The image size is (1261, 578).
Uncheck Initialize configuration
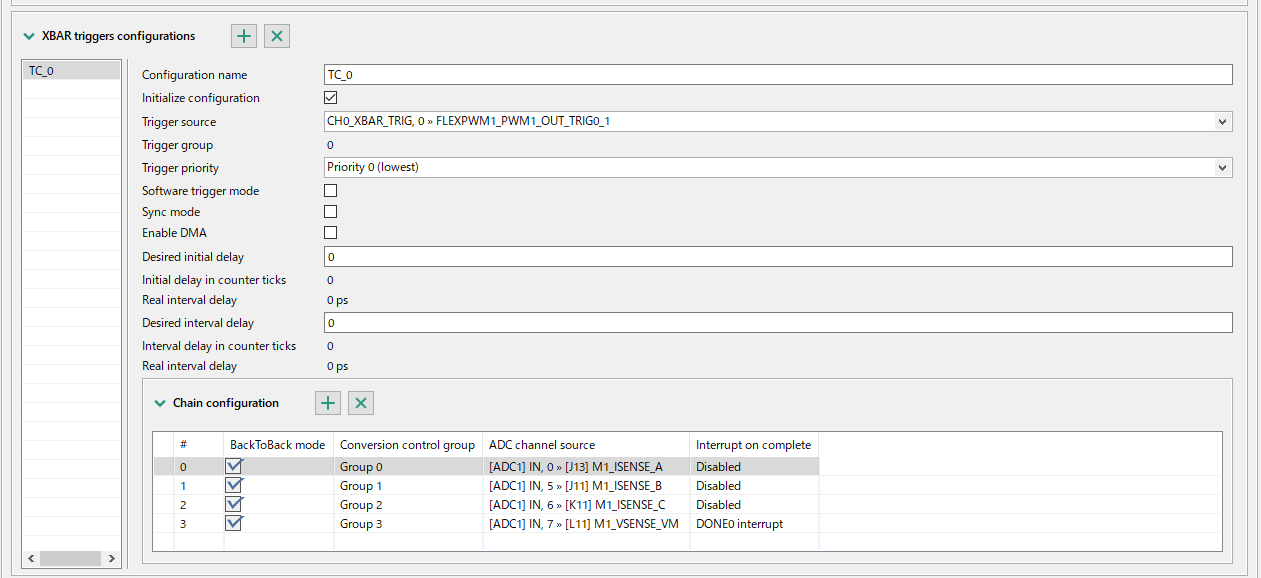point(330,97)
